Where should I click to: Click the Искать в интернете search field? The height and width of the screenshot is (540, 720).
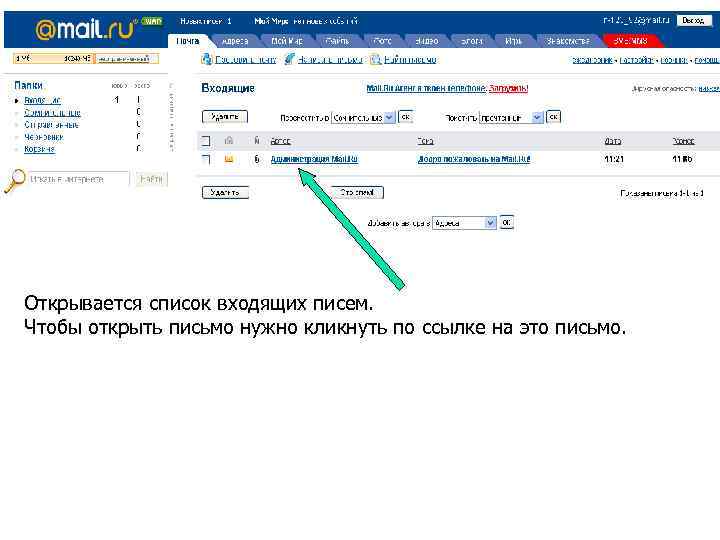(x=79, y=179)
